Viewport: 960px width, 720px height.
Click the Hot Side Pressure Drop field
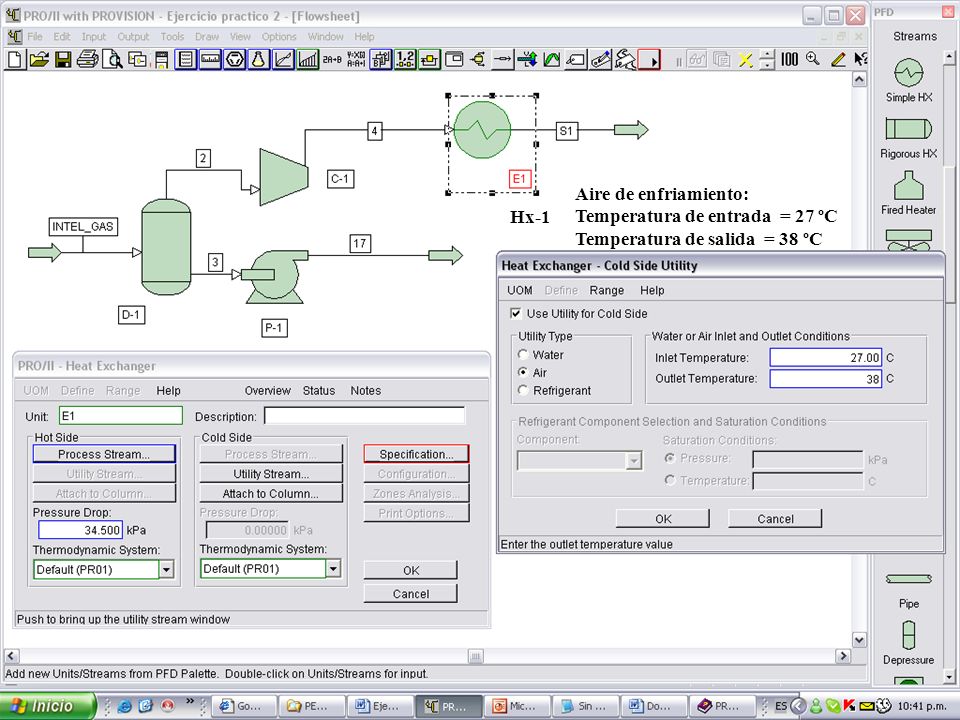pyautogui.click(x=80, y=530)
